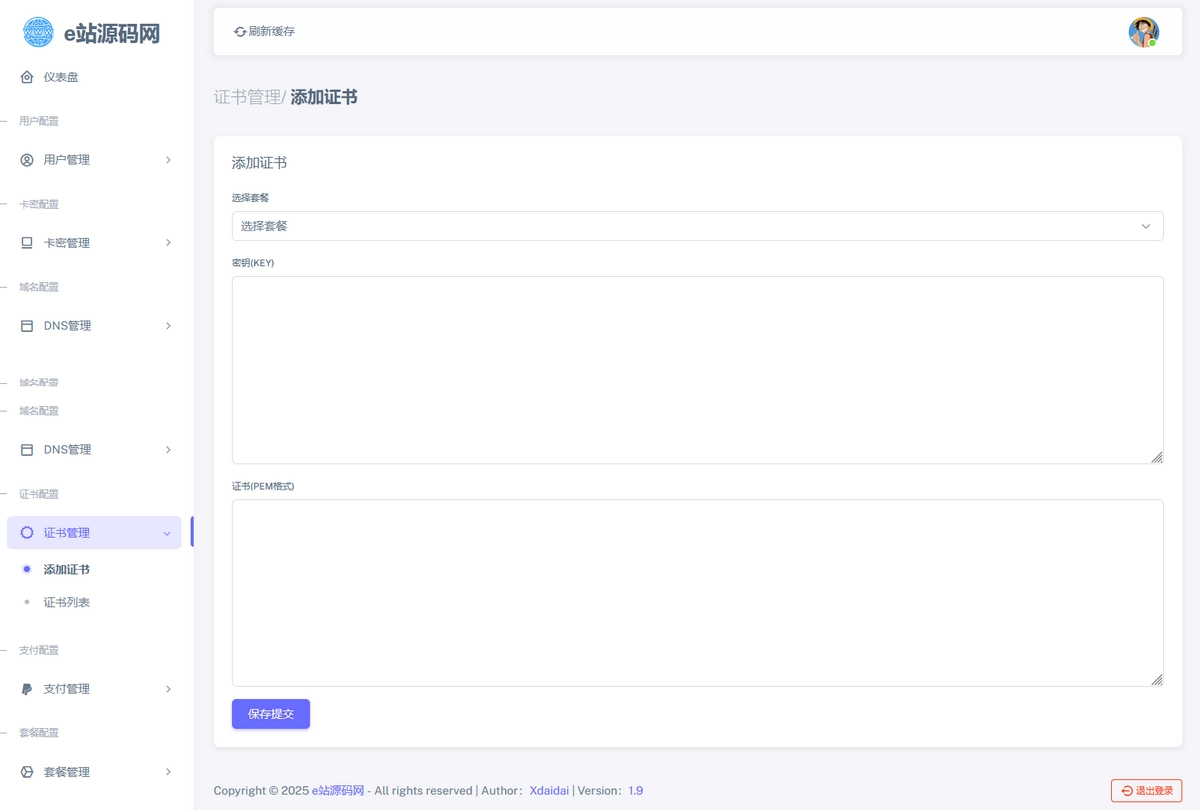Click the e站源码网 globe logo
The height and width of the screenshot is (810, 1200).
pyautogui.click(x=38, y=32)
